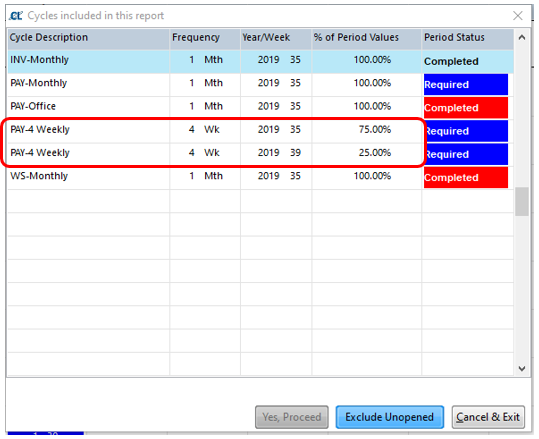The height and width of the screenshot is (439, 539).
Task: Click the Exclude Unopened button
Action: click(389, 417)
